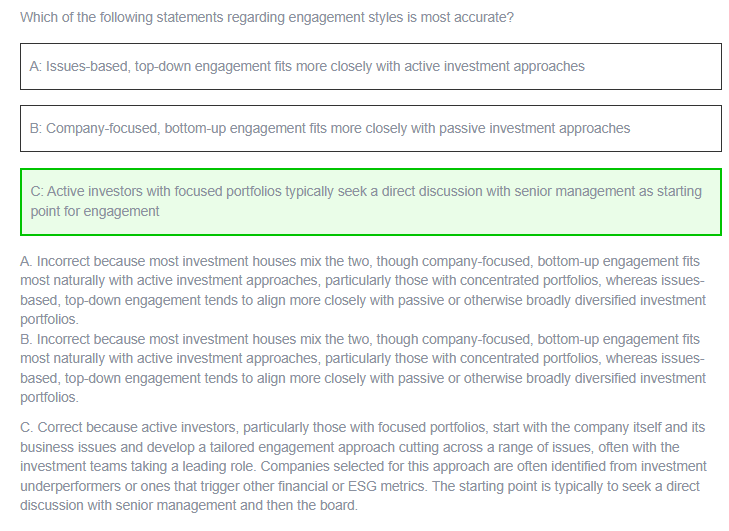Click the 'C:' label in green option

pos(37,191)
